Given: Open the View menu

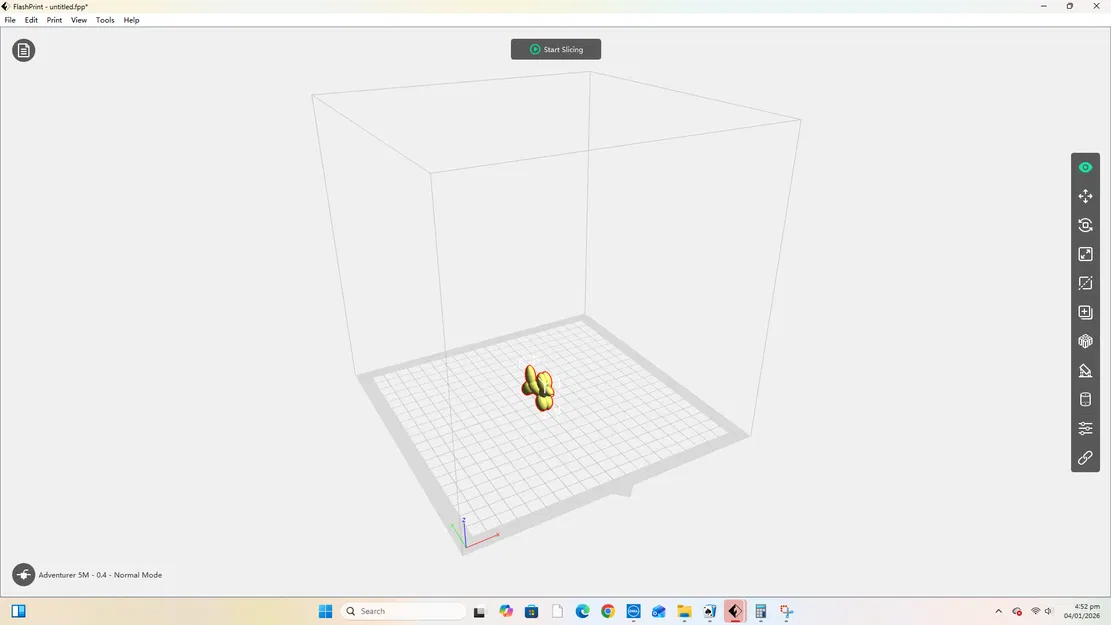Looking at the screenshot, I should click(79, 20).
